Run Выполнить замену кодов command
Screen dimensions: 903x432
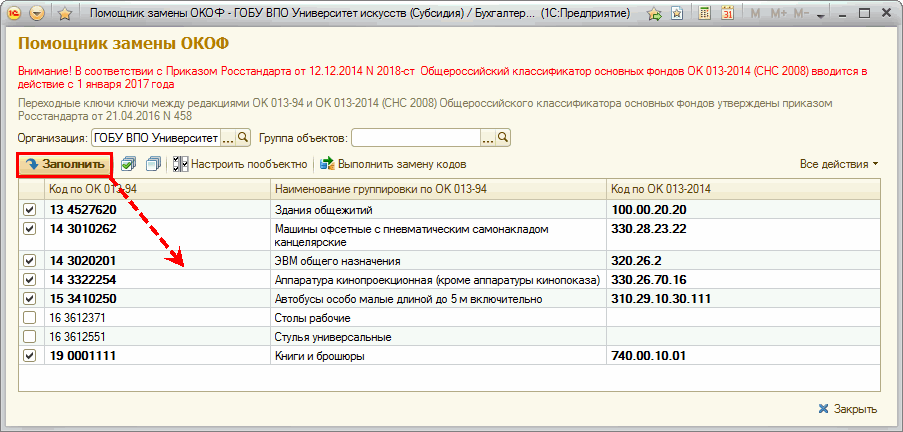click(393, 164)
